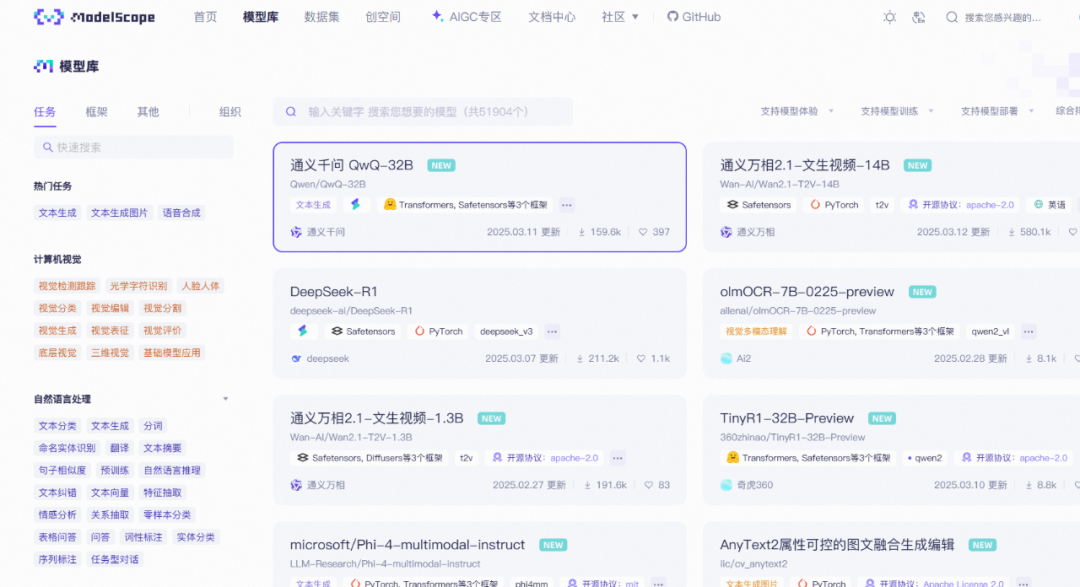The width and height of the screenshot is (1080, 587).
Task: Filter by 命名实体识别 tag
Action: tap(67, 448)
